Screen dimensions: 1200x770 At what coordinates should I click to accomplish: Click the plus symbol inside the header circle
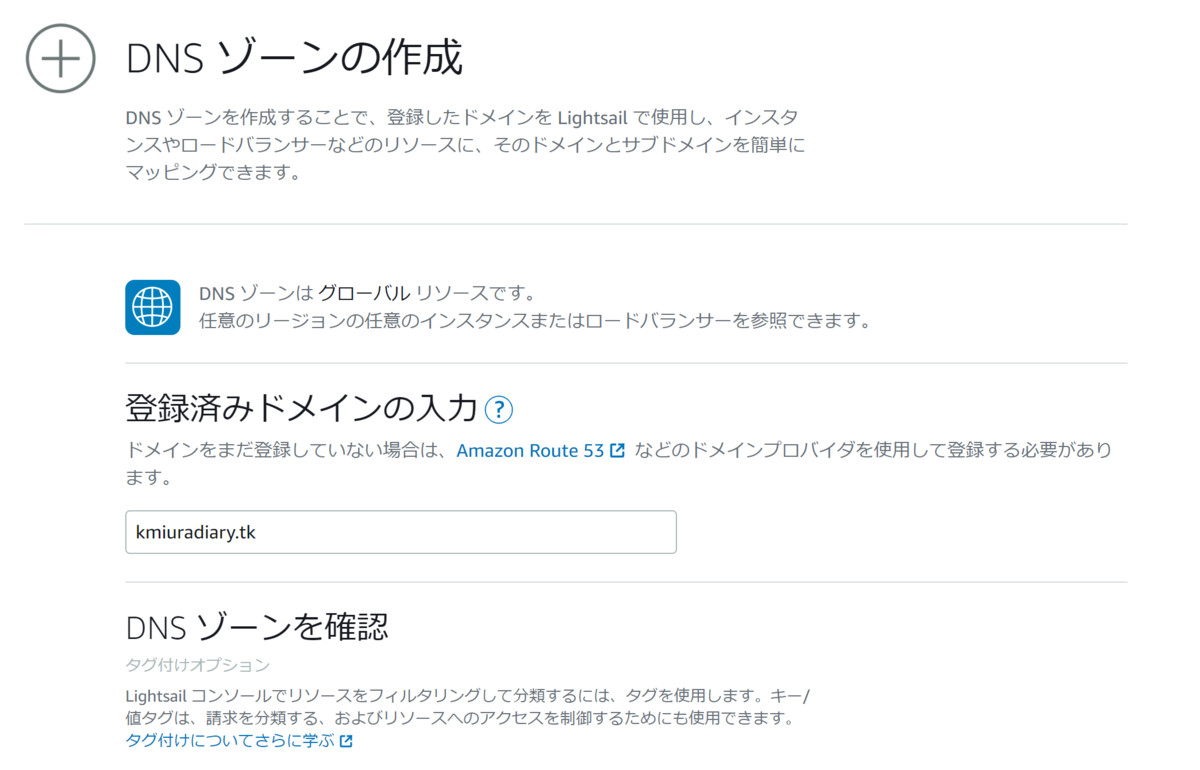(x=59, y=58)
